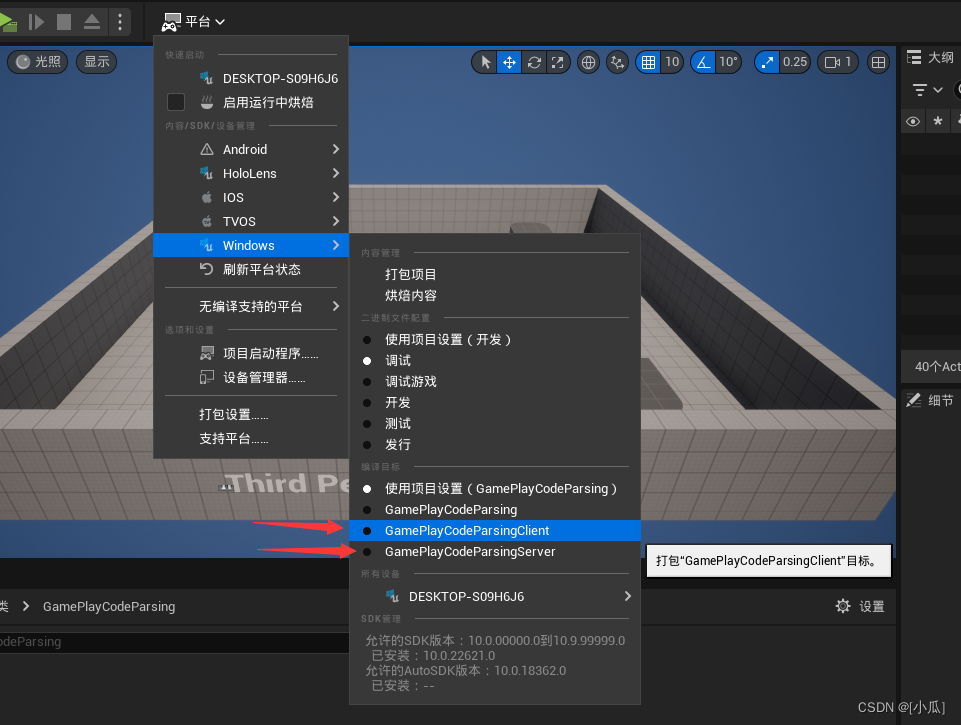This screenshot has height=725, width=961.
Task: Select 发行 shipping configuration radio
Action: 495,444
